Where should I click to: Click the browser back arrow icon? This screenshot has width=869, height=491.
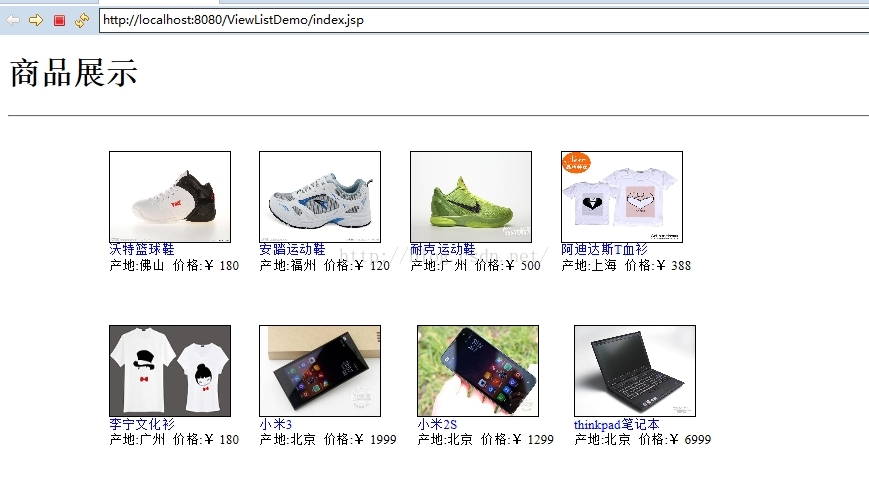coord(13,21)
